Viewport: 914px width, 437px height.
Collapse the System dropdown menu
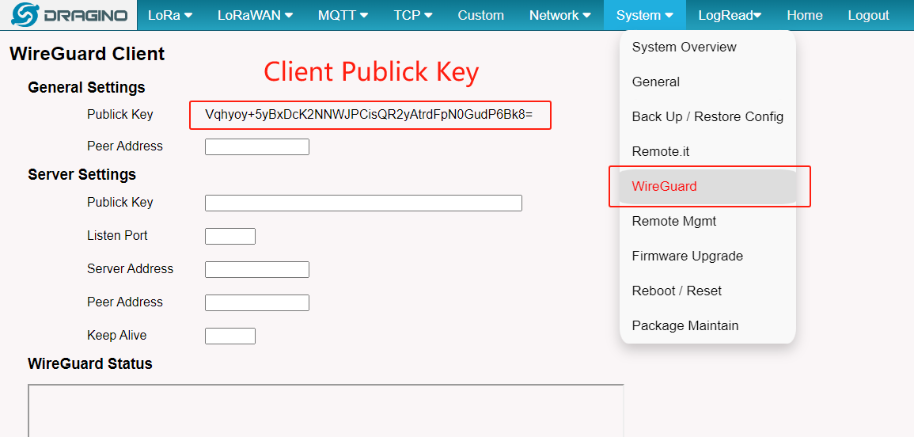[645, 16]
